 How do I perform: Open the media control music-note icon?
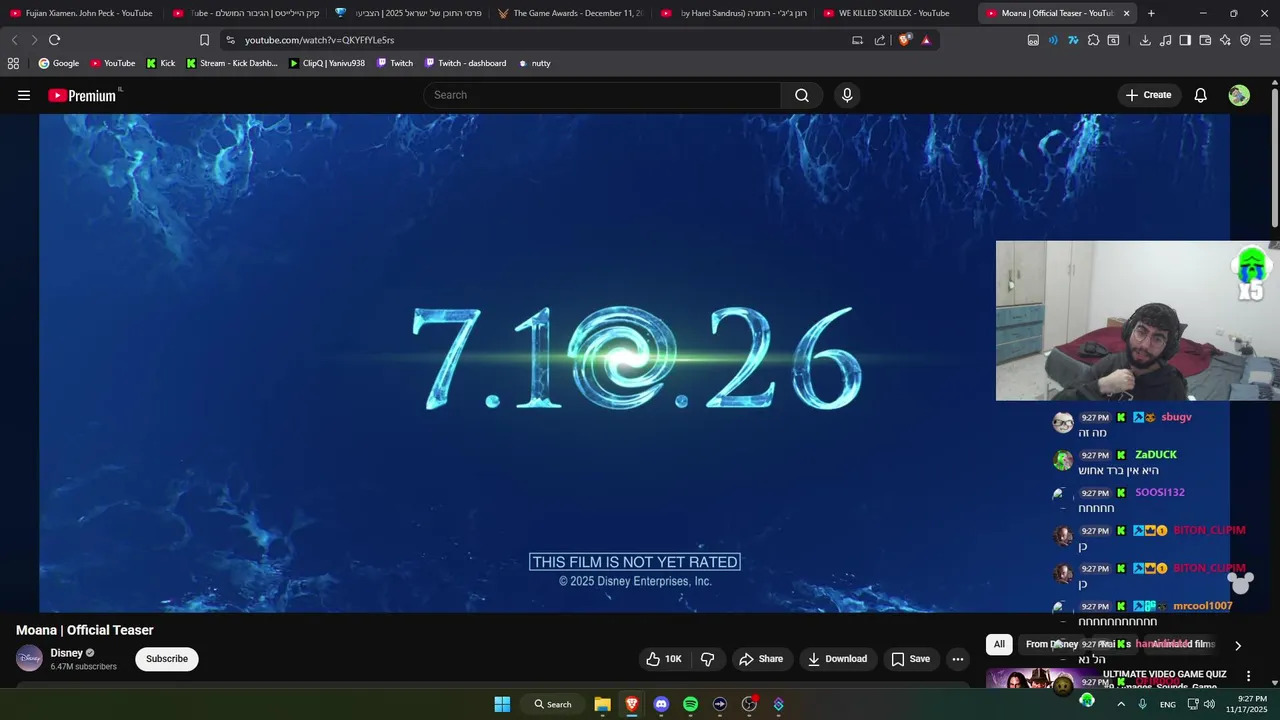click(x=1165, y=40)
